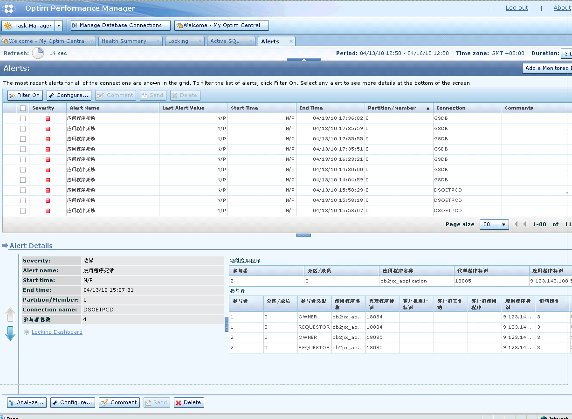The image size is (572, 419).
Task: Check the sixth alert row checkbox
Action: (23, 170)
